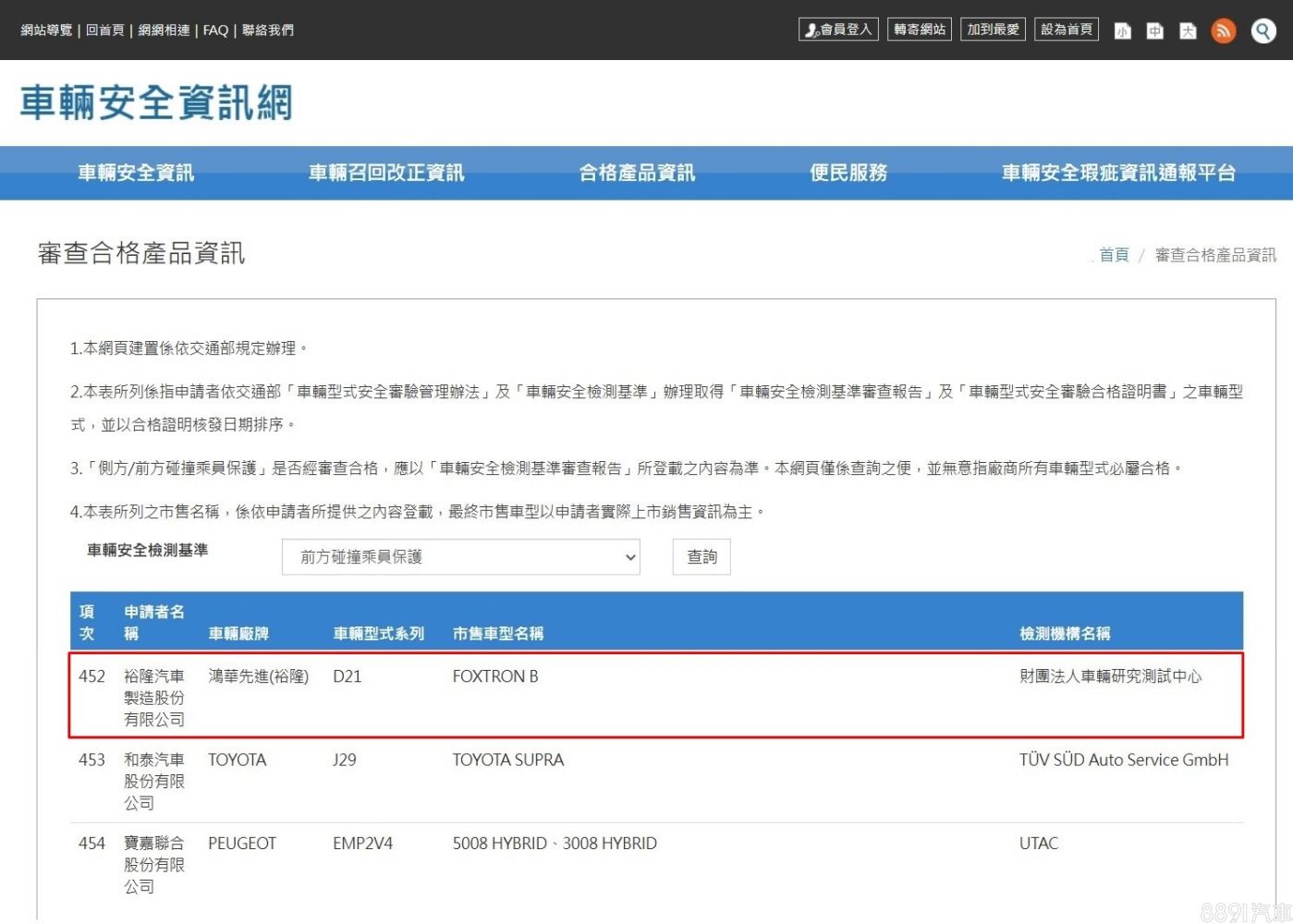Select the 車輛型式系列 column header

point(379,634)
